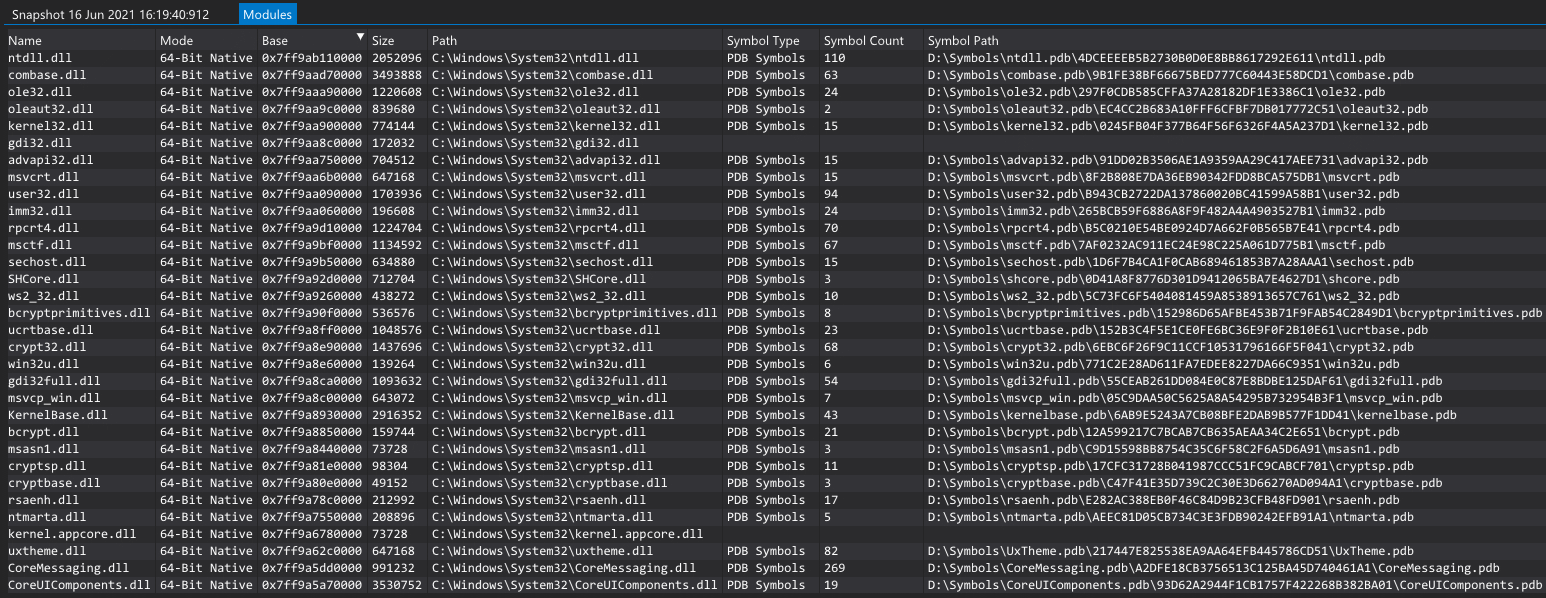Click the Mode column header
Image resolution: width=1546 pixels, height=598 pixels.
coord(180,40)
